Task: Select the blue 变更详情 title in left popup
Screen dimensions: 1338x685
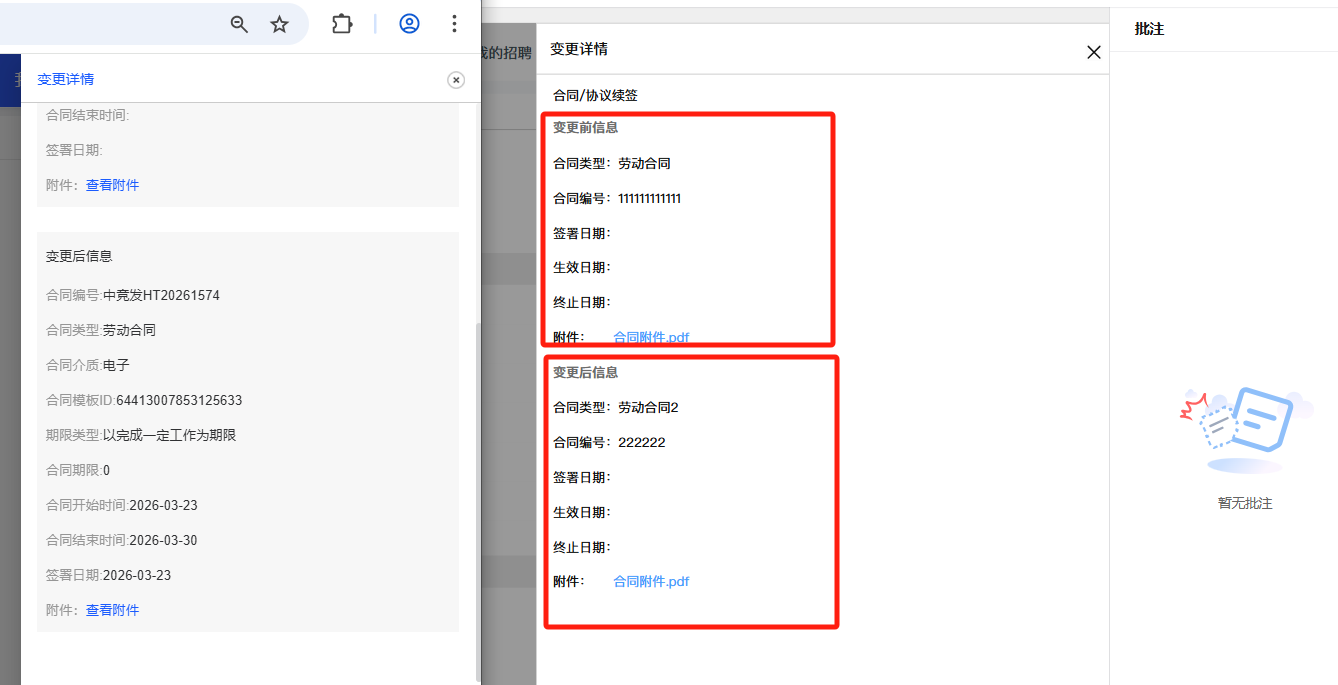Action: point(65,79)
